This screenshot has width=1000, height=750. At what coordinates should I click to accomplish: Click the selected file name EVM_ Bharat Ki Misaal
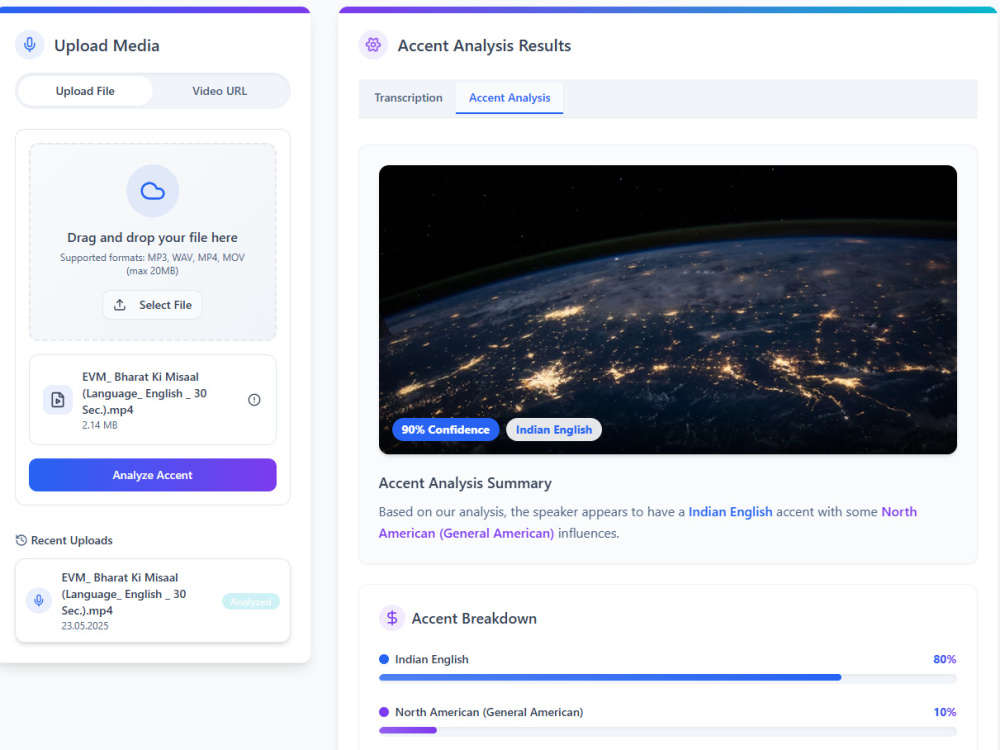tap(144, 393)
